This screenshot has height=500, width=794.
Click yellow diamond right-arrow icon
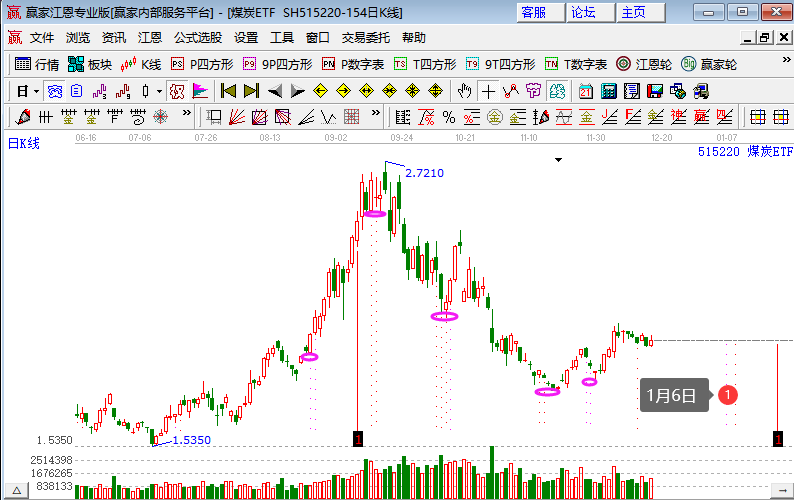tap(343, 92)
